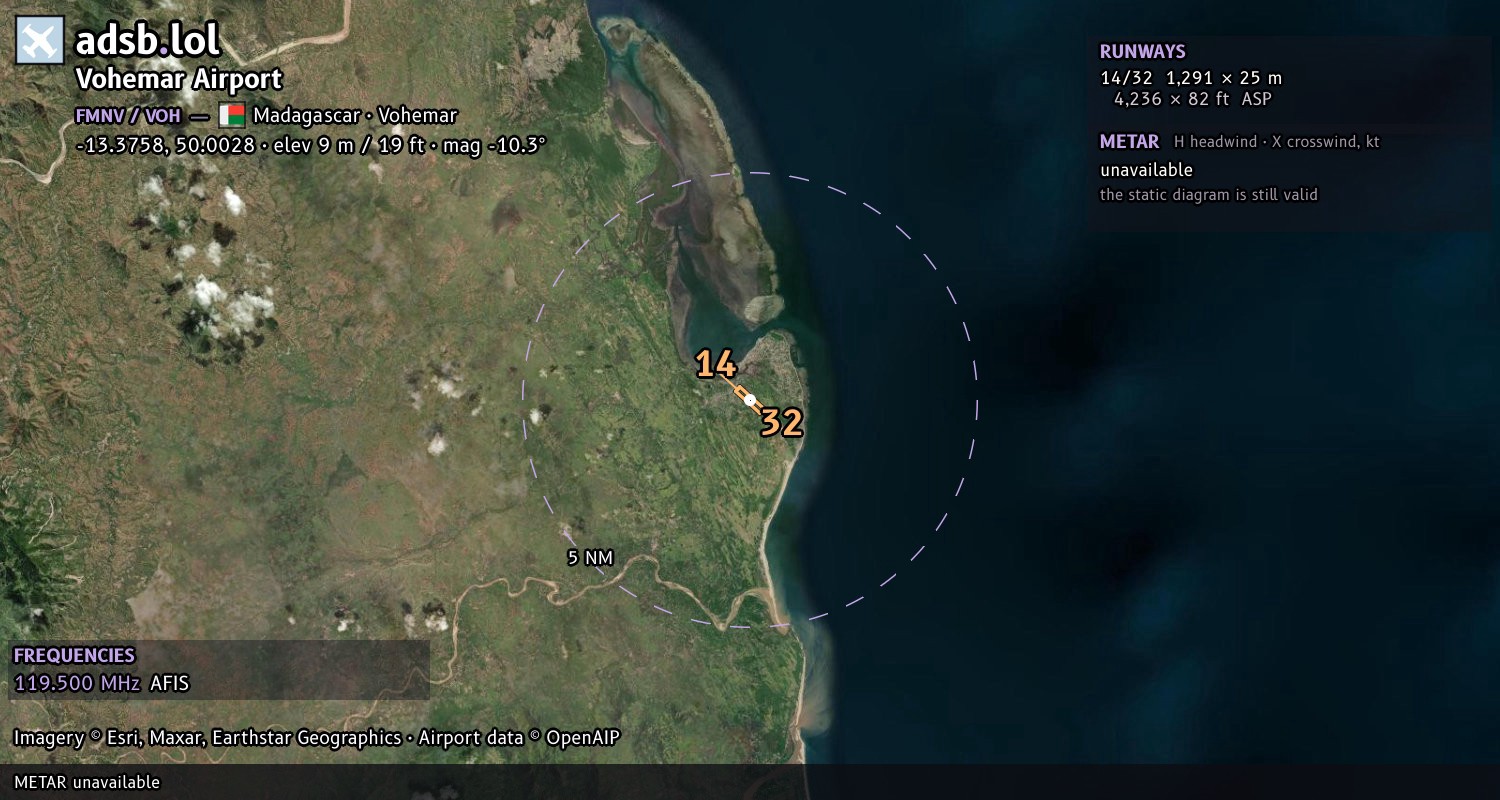Click the adsb.lol airplane logo icon
1500x800 pixels.
pyautogui.click(x=40, y=40)
